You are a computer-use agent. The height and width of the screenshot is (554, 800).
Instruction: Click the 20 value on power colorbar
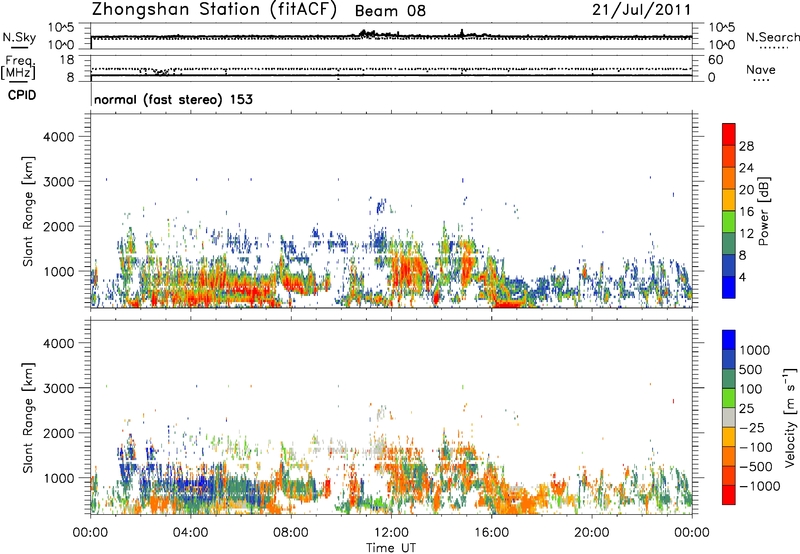[x=746, y=190]
